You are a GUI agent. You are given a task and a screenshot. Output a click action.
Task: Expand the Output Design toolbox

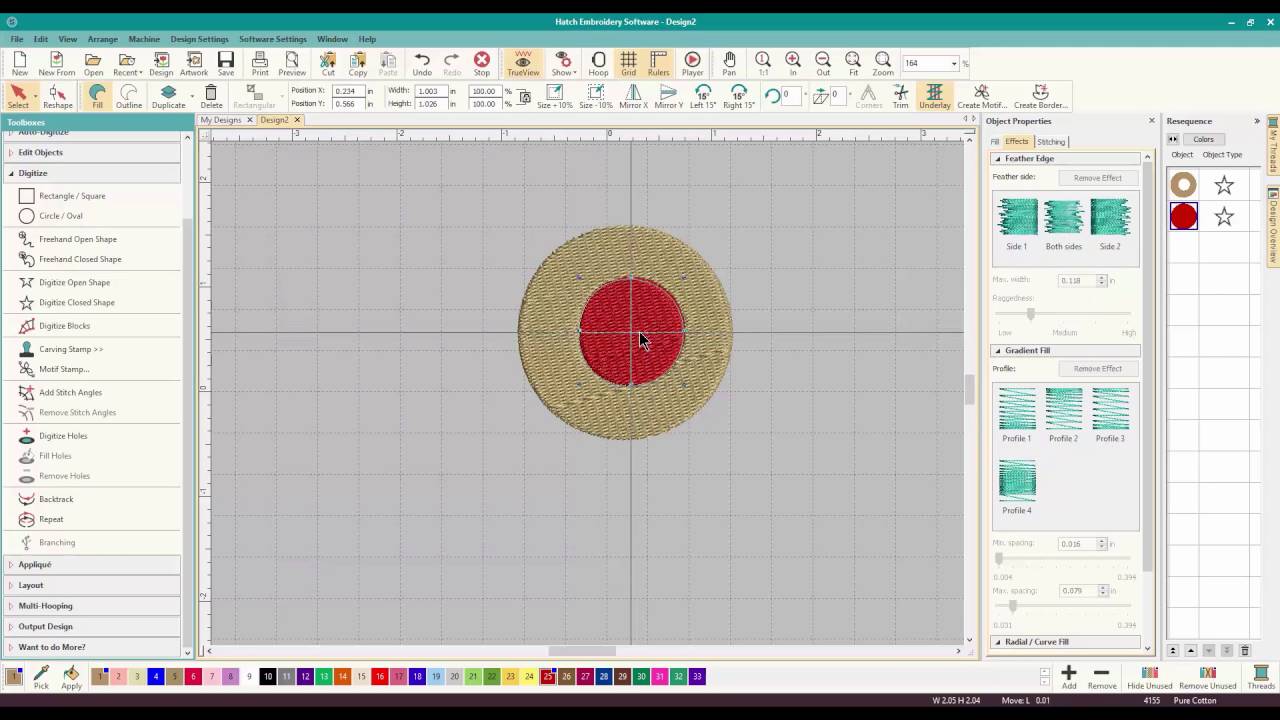coord(92,626)
